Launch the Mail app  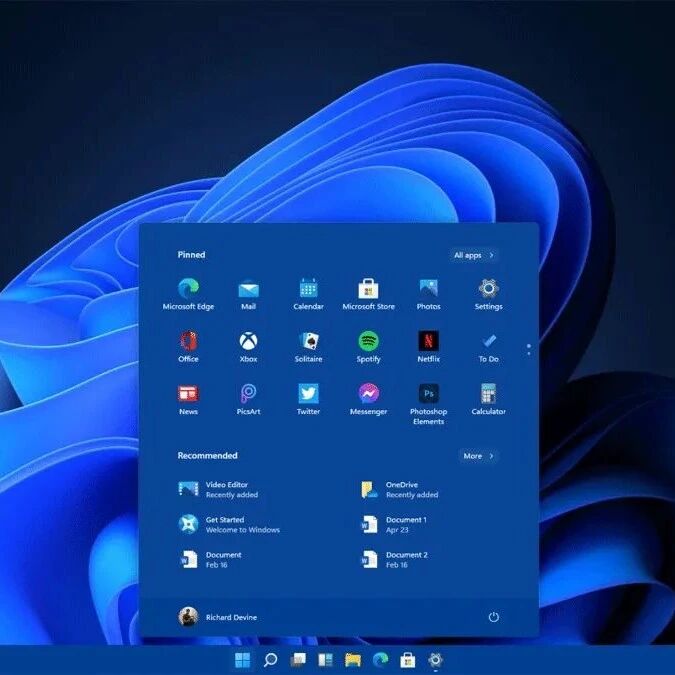tap(248, 294)
